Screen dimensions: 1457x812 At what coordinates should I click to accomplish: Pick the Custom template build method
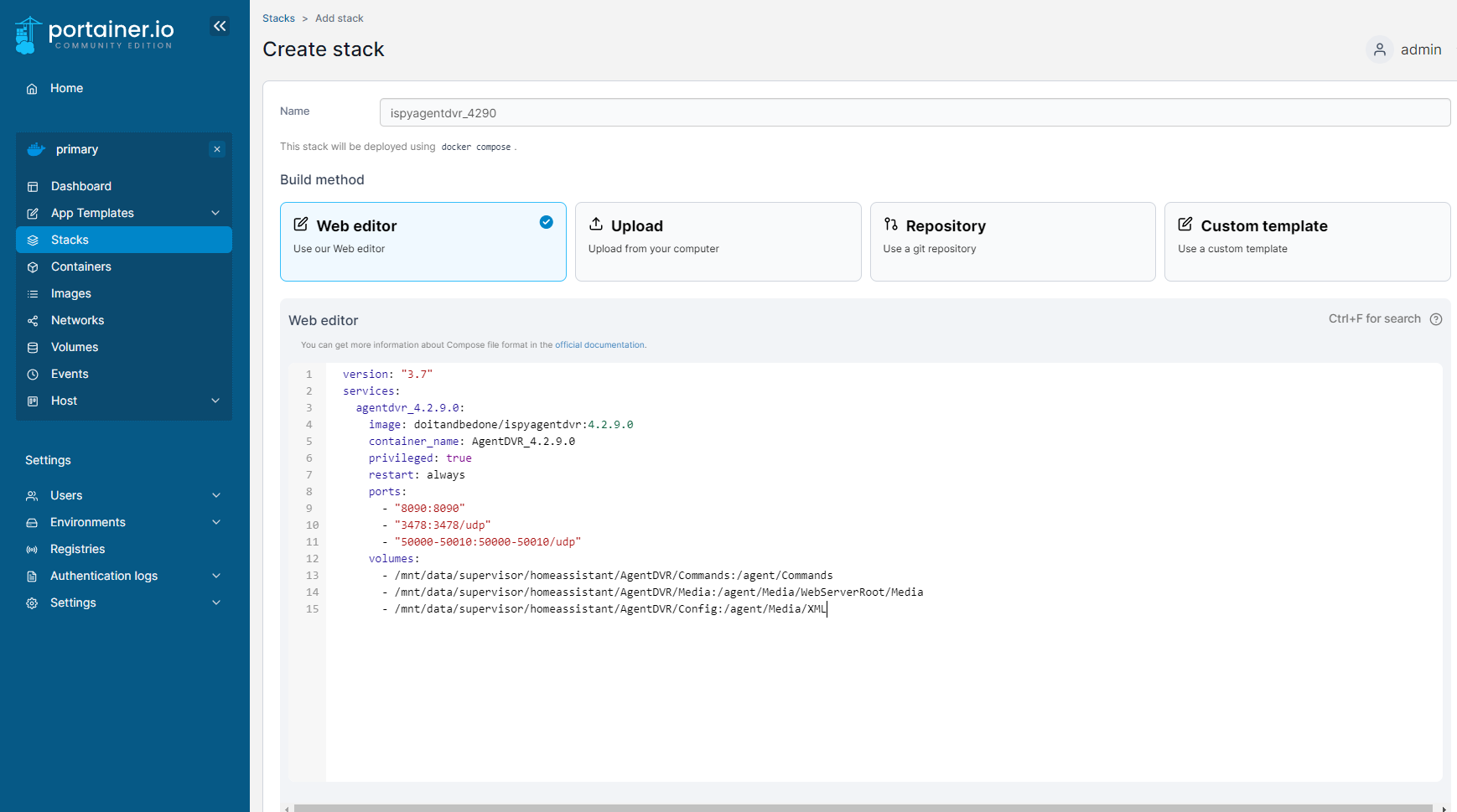tap(1307, 241)
